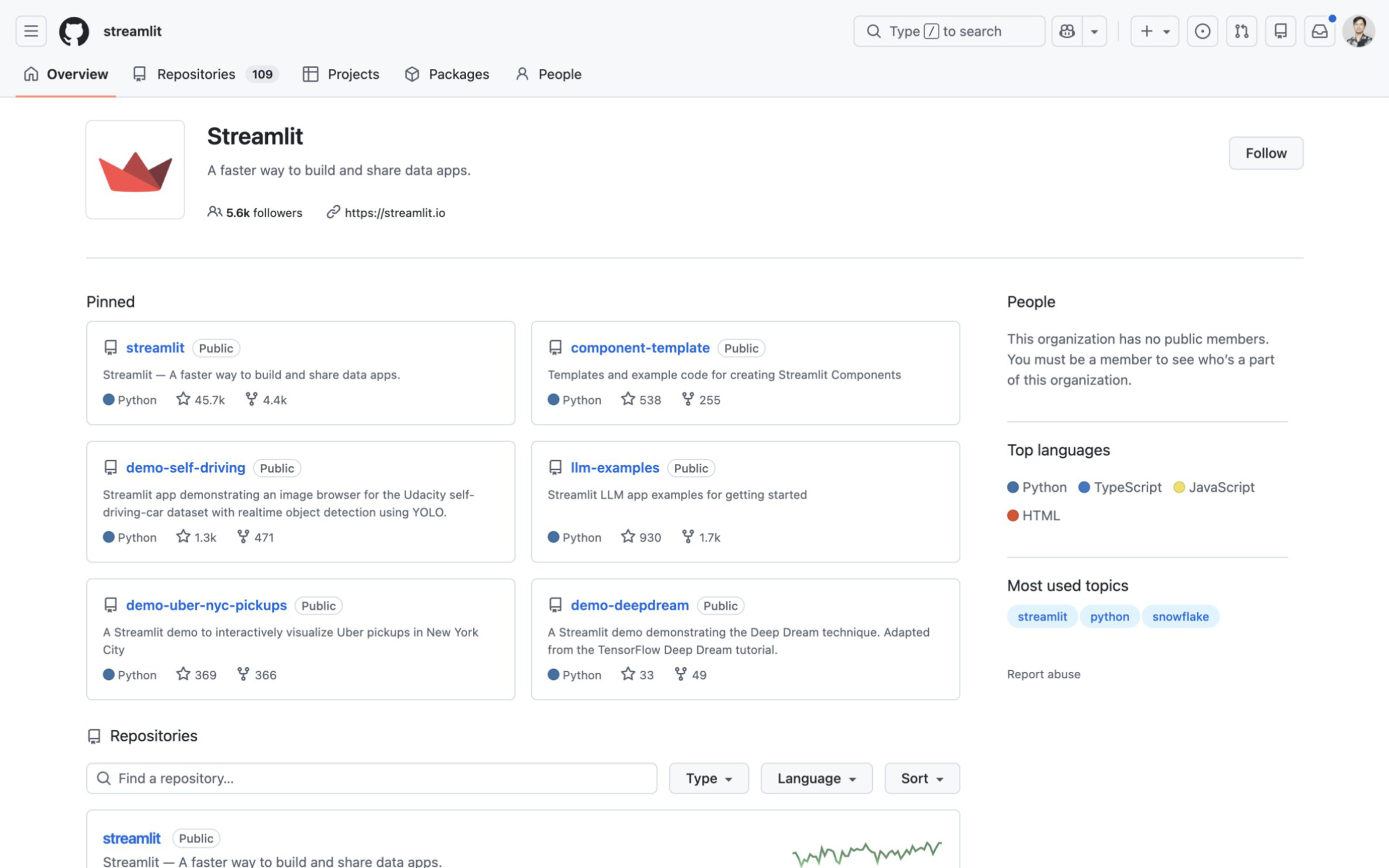Expand the Sort dropdown
Viewport: 1389px width, 868px height.
click(921, 778)
